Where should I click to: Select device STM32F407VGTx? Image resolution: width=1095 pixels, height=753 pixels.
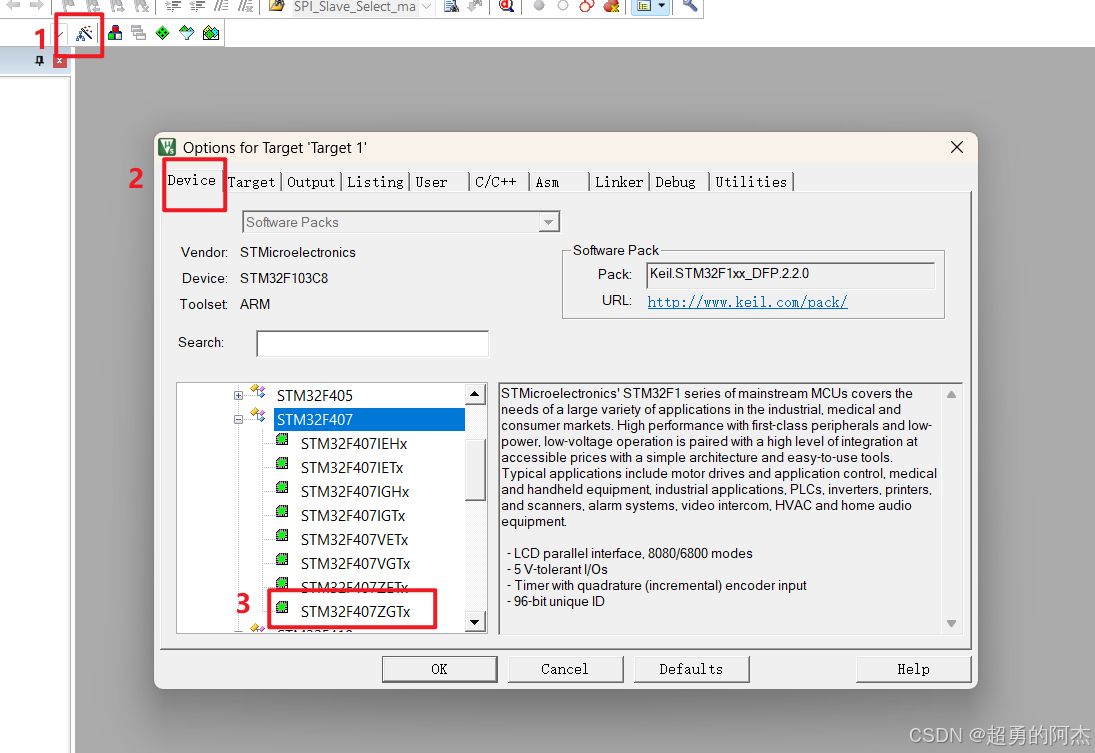tap(355, 564)
